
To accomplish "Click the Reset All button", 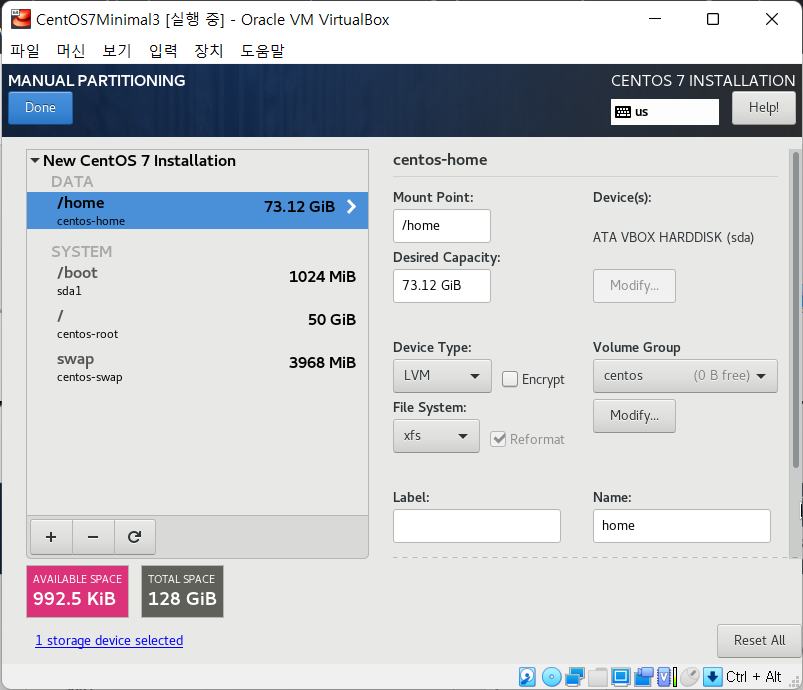I will 759,640.
